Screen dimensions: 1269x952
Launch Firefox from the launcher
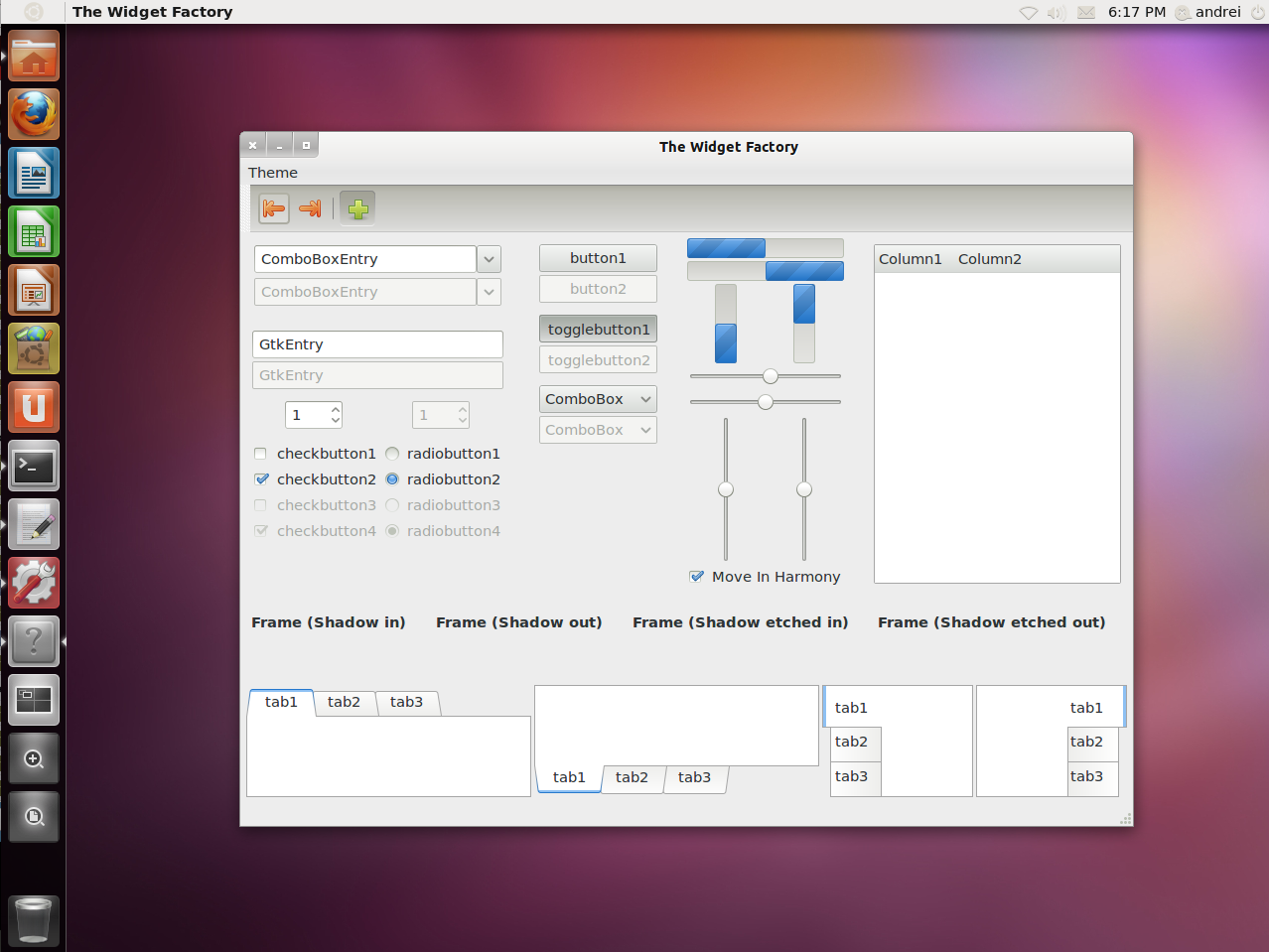[34, 114]
